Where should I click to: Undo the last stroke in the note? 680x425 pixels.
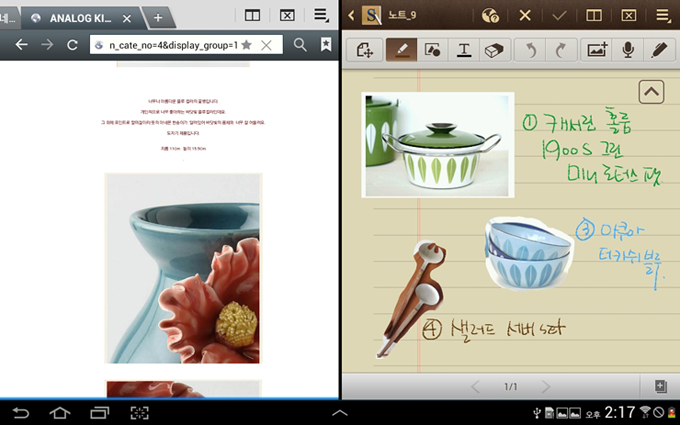[533, 50]
